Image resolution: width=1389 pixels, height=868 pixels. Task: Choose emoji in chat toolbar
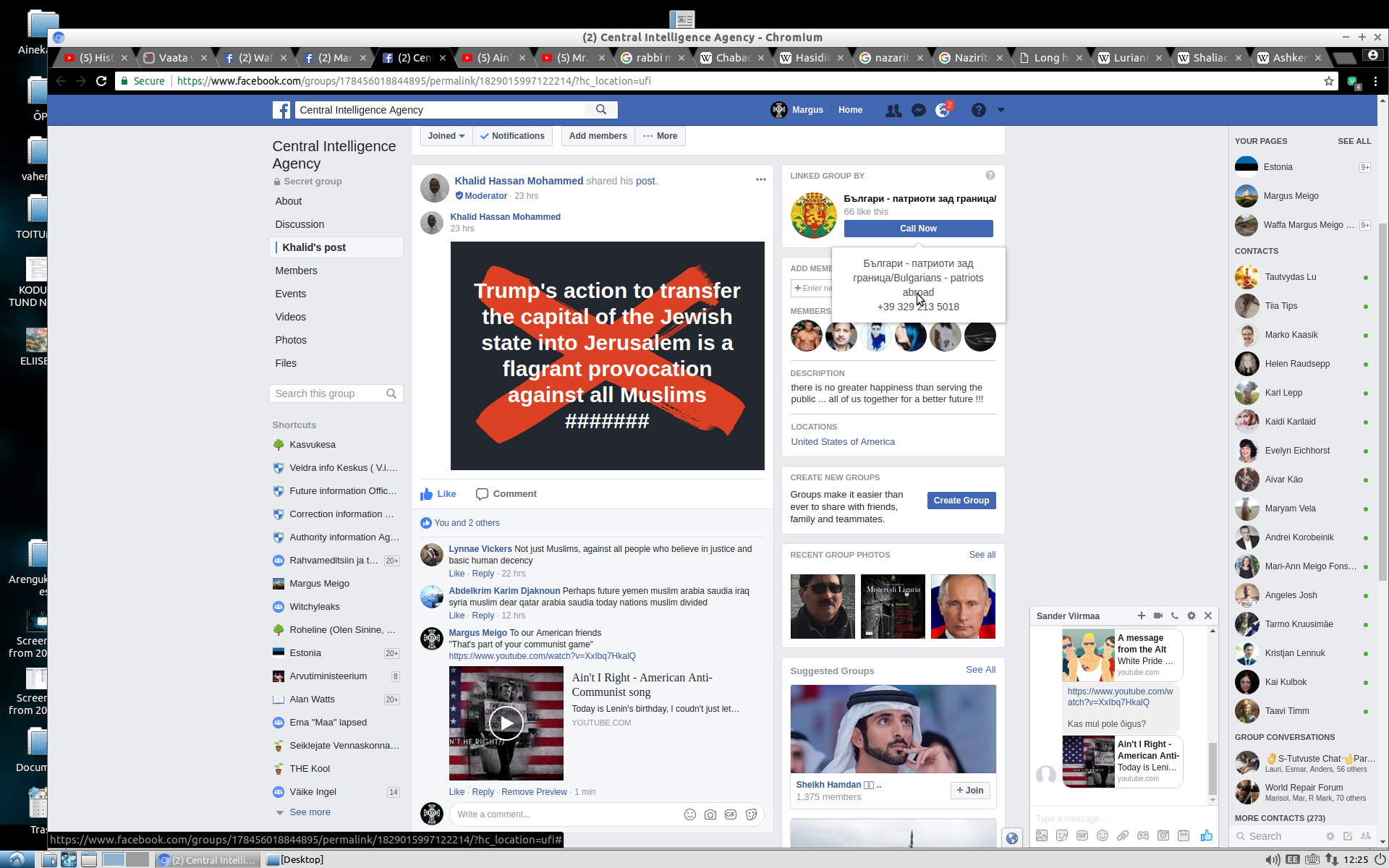(x=1103, y=835)
